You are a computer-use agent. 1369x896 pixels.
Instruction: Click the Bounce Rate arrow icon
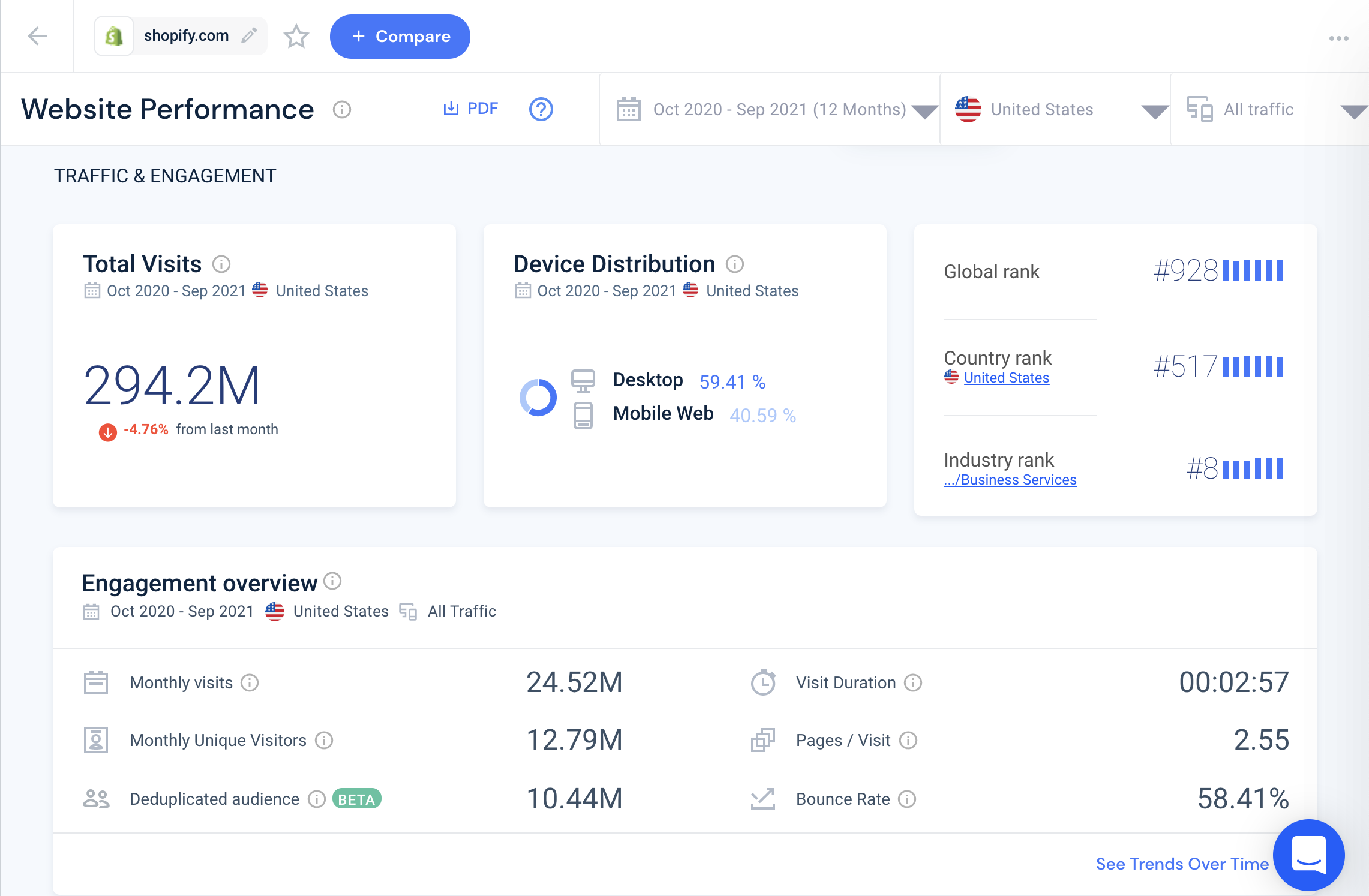click(763, 799)
